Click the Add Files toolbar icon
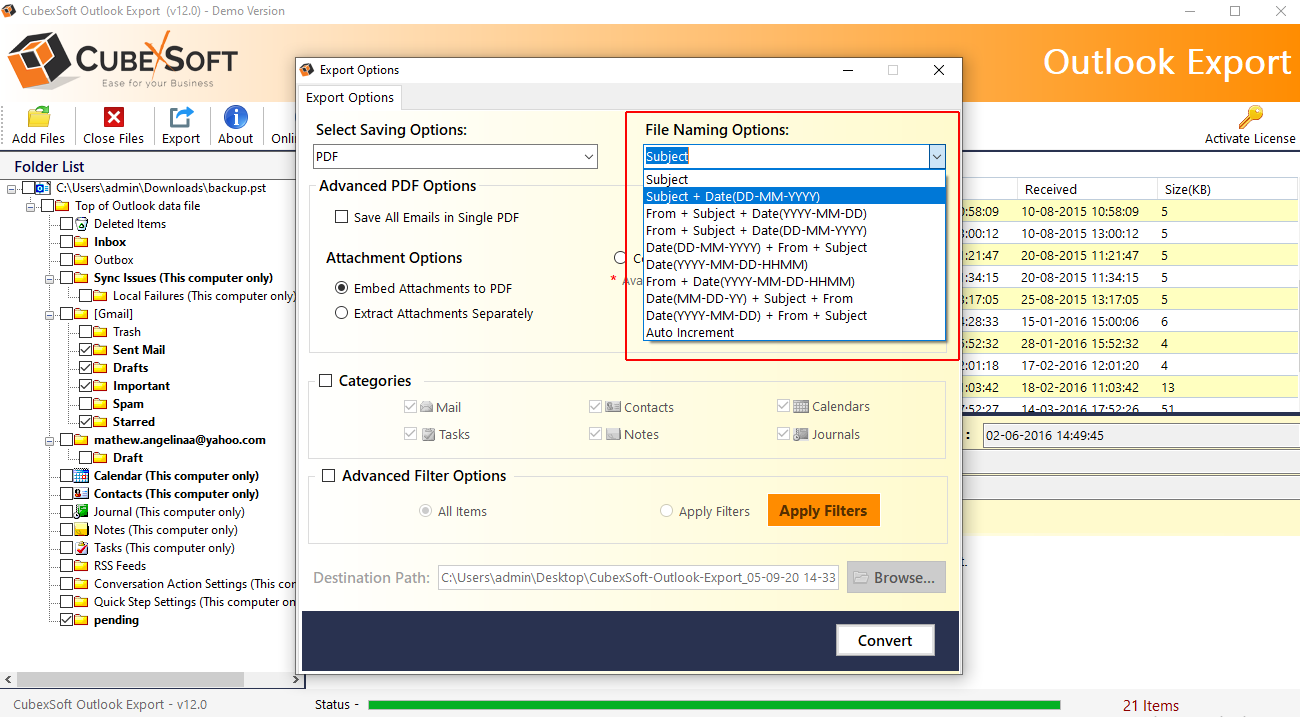Image resolution: width=1300 pixels, height=717 pixels. [39, 116]
